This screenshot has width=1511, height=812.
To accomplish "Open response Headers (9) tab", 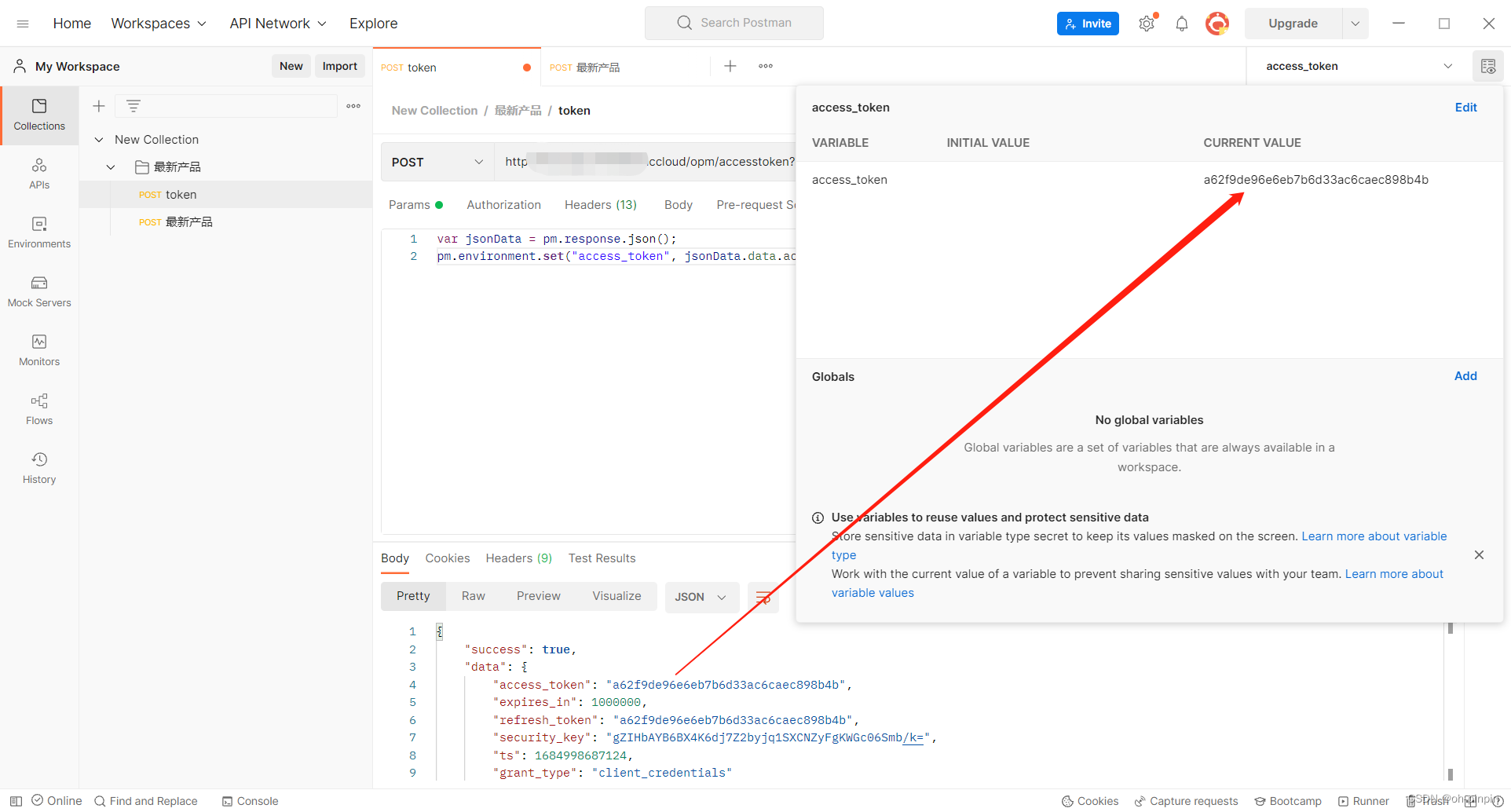I will click(x=519, y=558).
